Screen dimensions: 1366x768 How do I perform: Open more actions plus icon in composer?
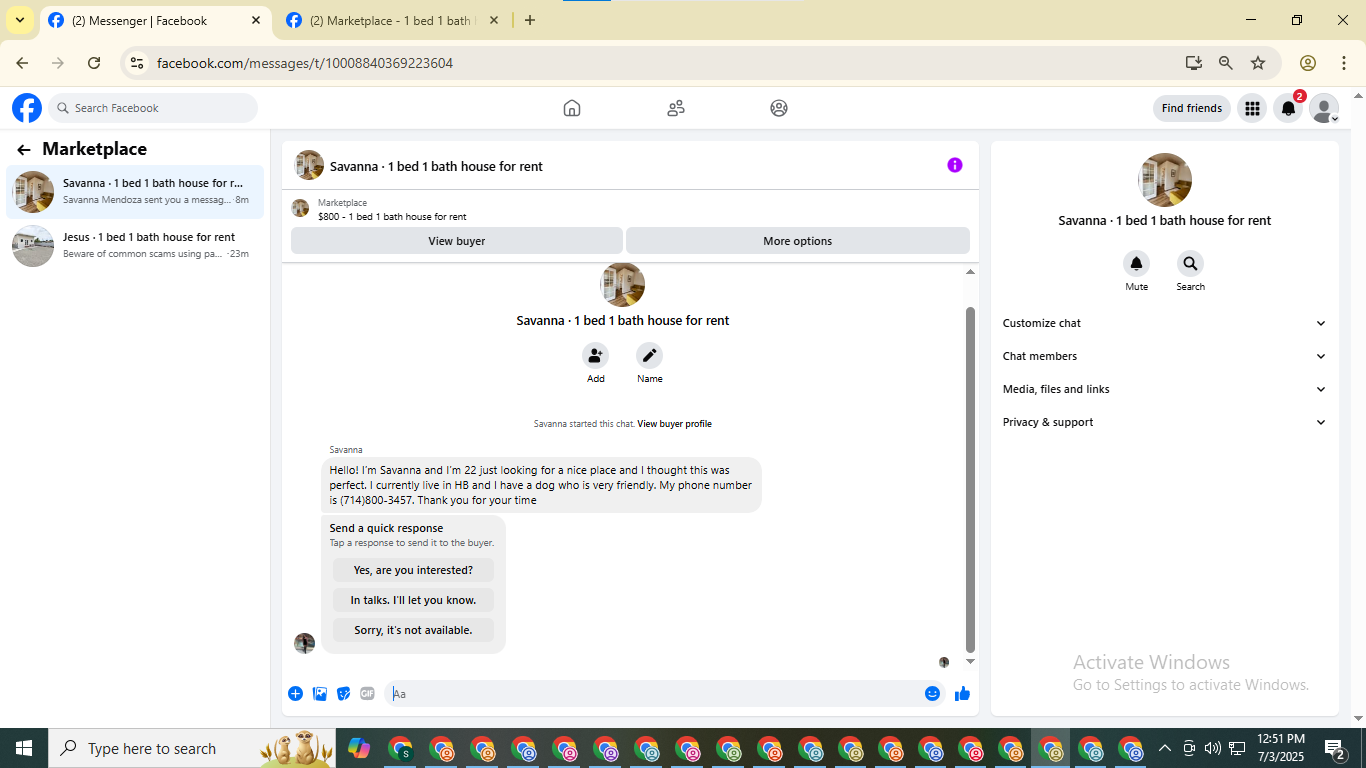pos(296,694)
